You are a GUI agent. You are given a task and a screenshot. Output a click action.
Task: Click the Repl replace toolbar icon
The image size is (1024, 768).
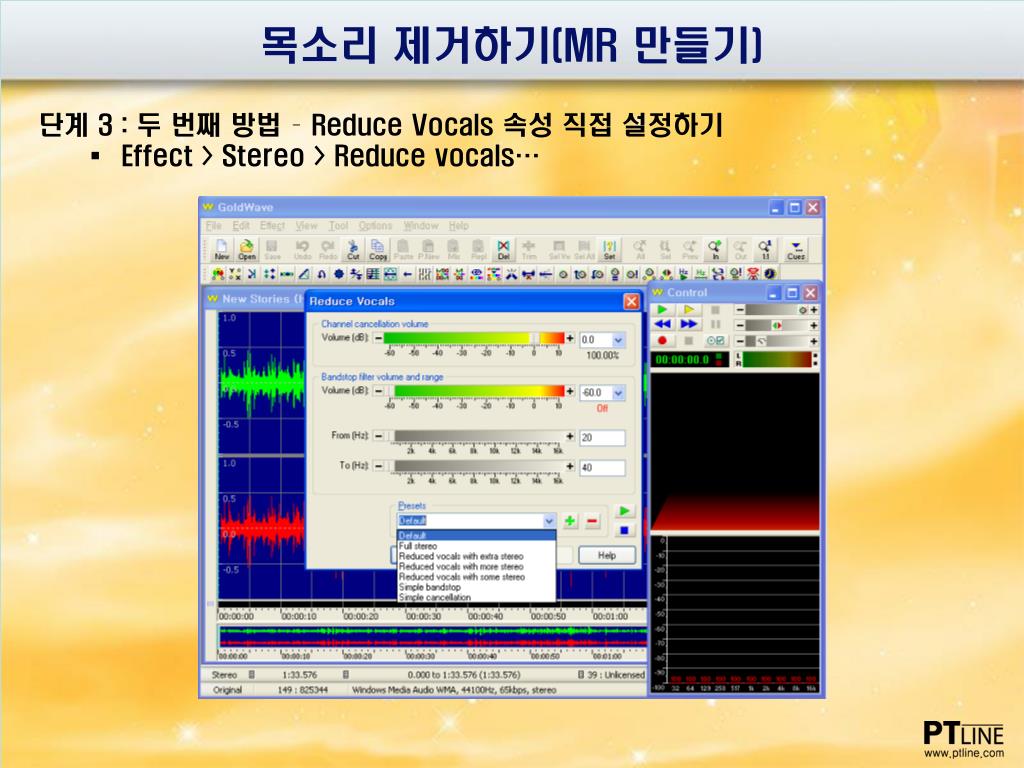click(479, 249)
